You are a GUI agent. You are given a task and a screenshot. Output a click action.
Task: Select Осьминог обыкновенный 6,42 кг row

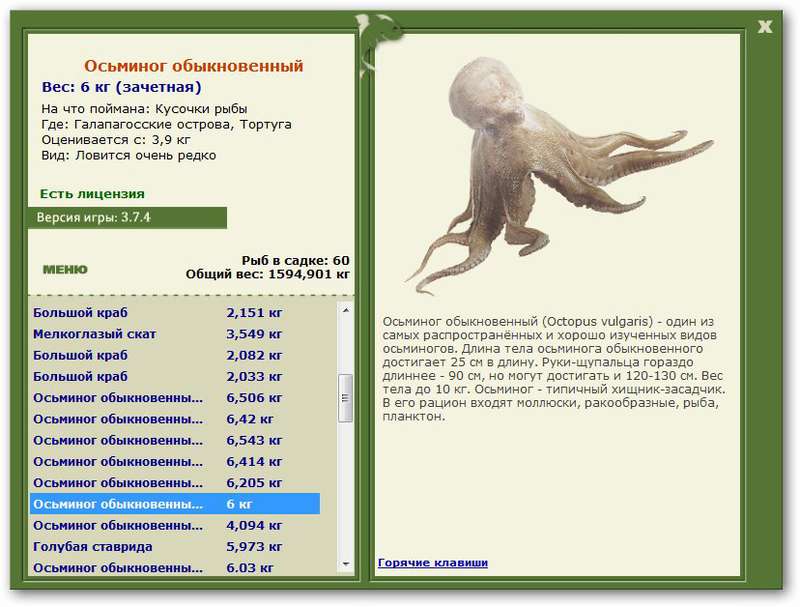click(x=175, y=419)
